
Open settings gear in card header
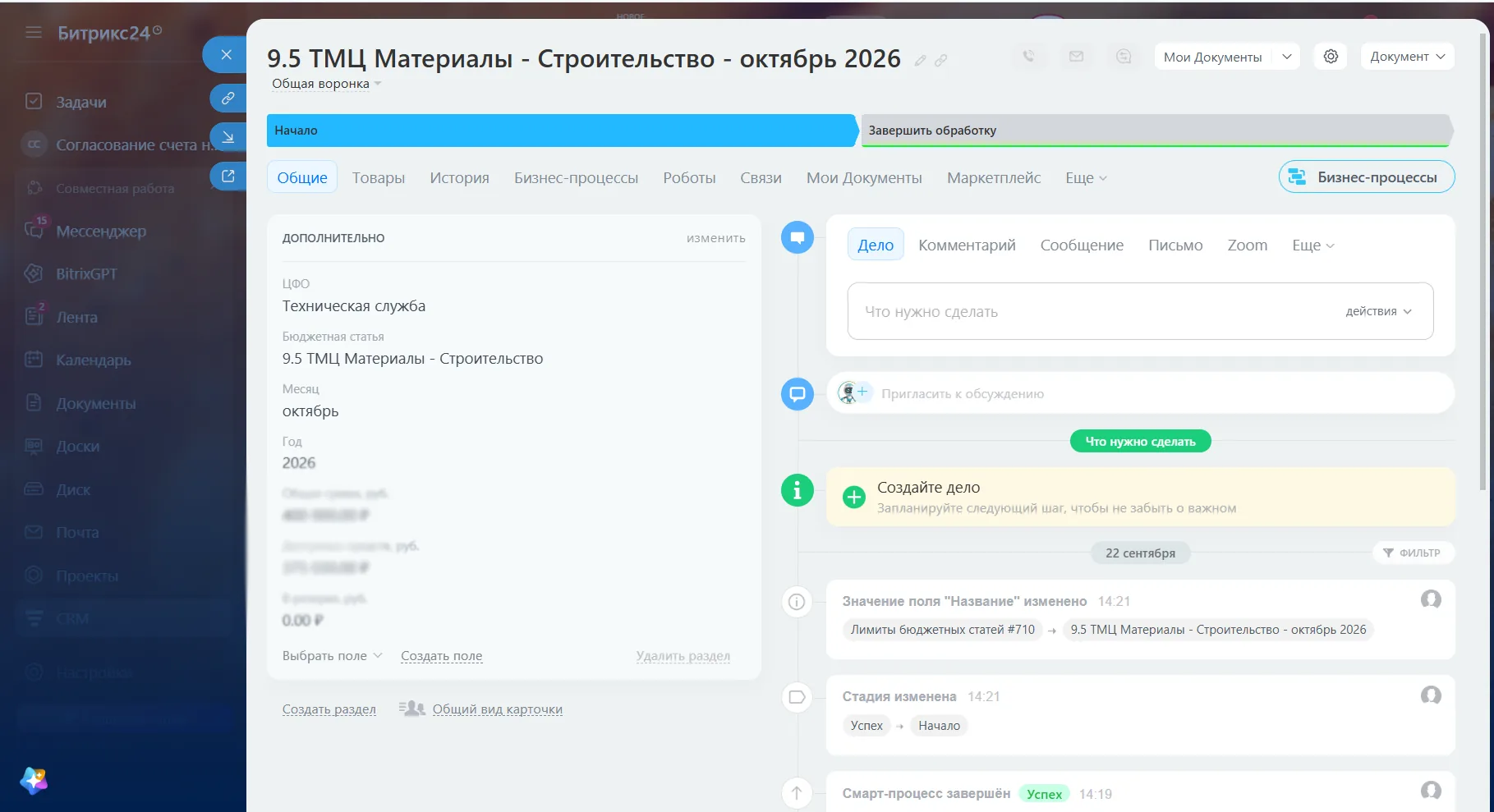tap(1331, 57)
